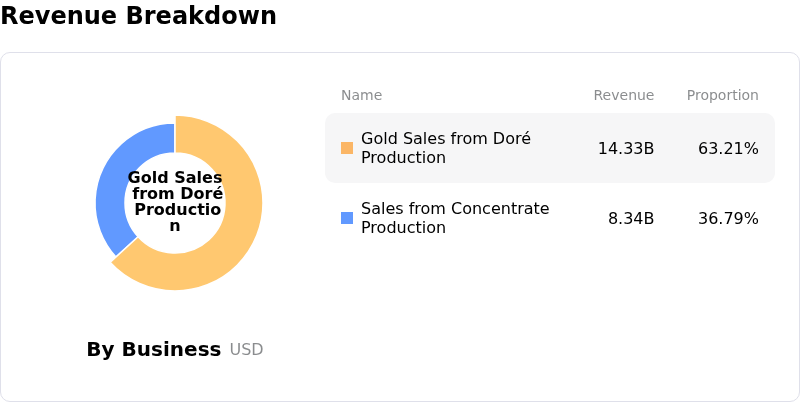Open Sales from Concentrate Production name
This screenshot has width=800, height=402.
point(441,218)
